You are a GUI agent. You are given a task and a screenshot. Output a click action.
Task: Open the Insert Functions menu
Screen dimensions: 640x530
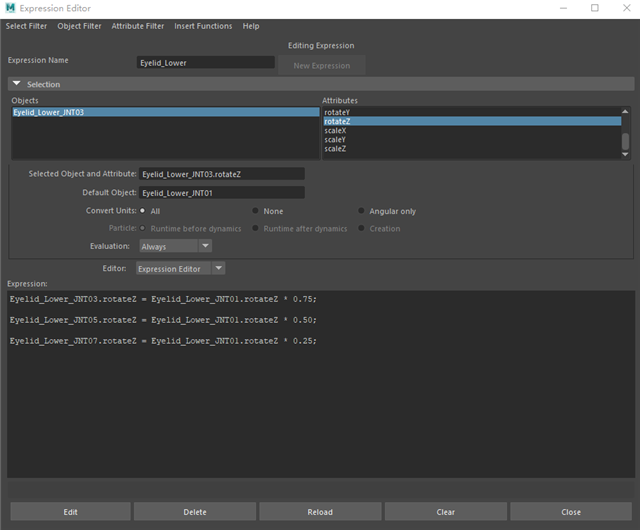pos(203,26)
